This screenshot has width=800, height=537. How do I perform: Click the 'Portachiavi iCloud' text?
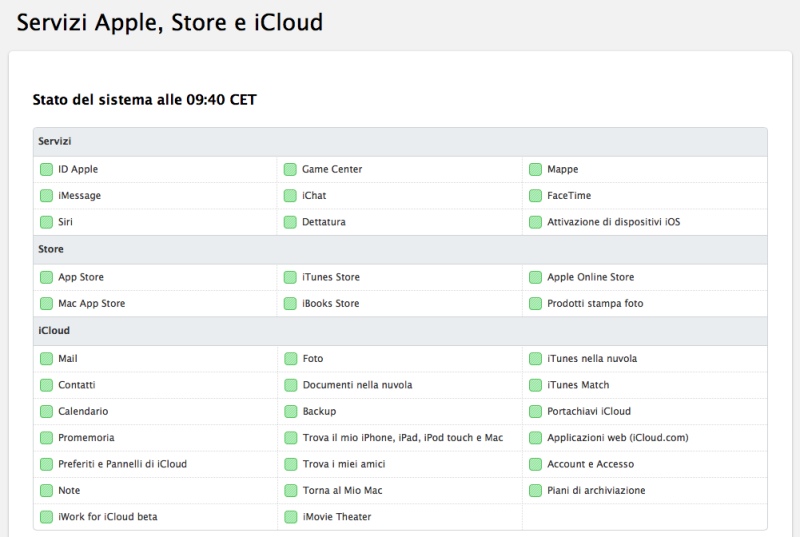[589, 411]
